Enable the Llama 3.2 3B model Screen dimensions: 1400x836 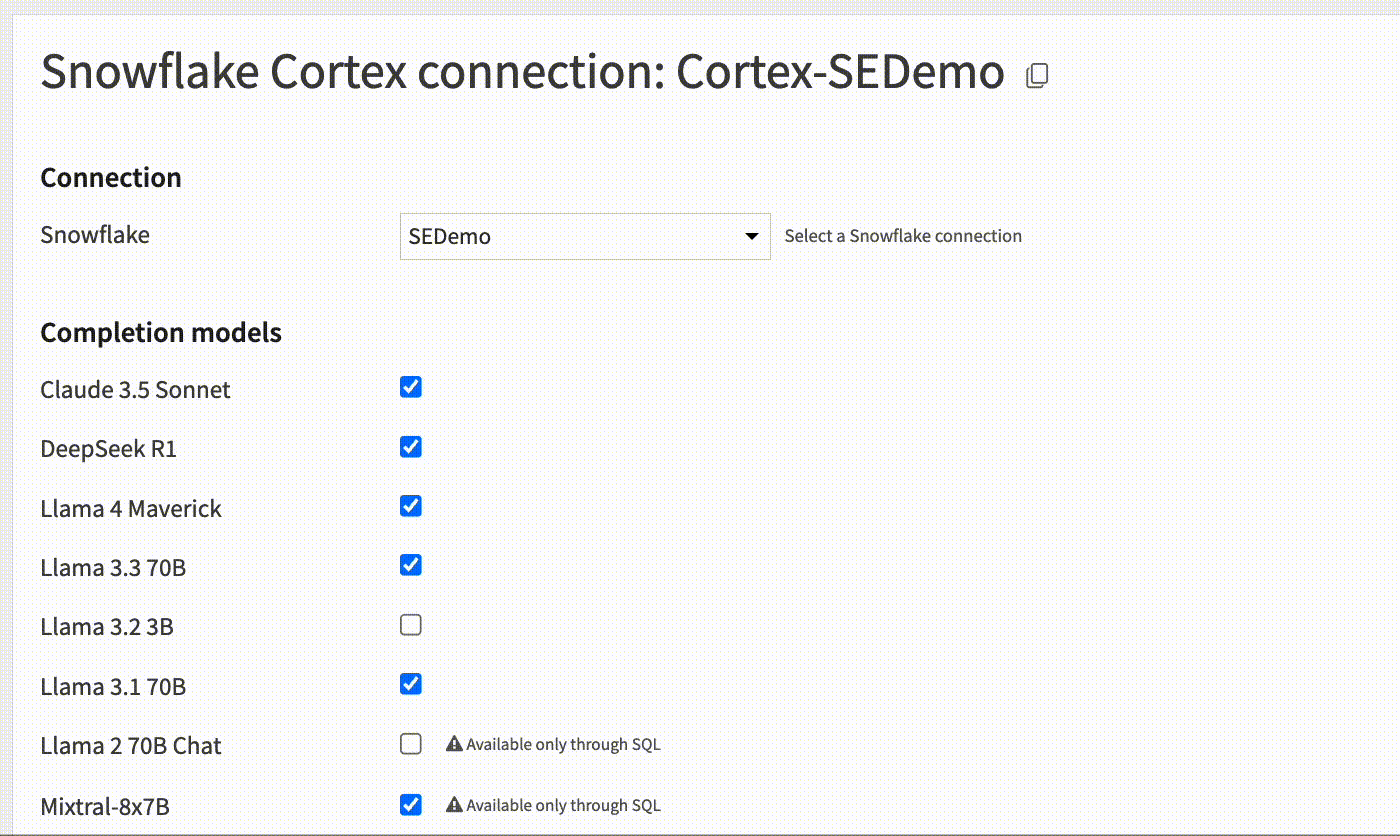tap(410, 624)
